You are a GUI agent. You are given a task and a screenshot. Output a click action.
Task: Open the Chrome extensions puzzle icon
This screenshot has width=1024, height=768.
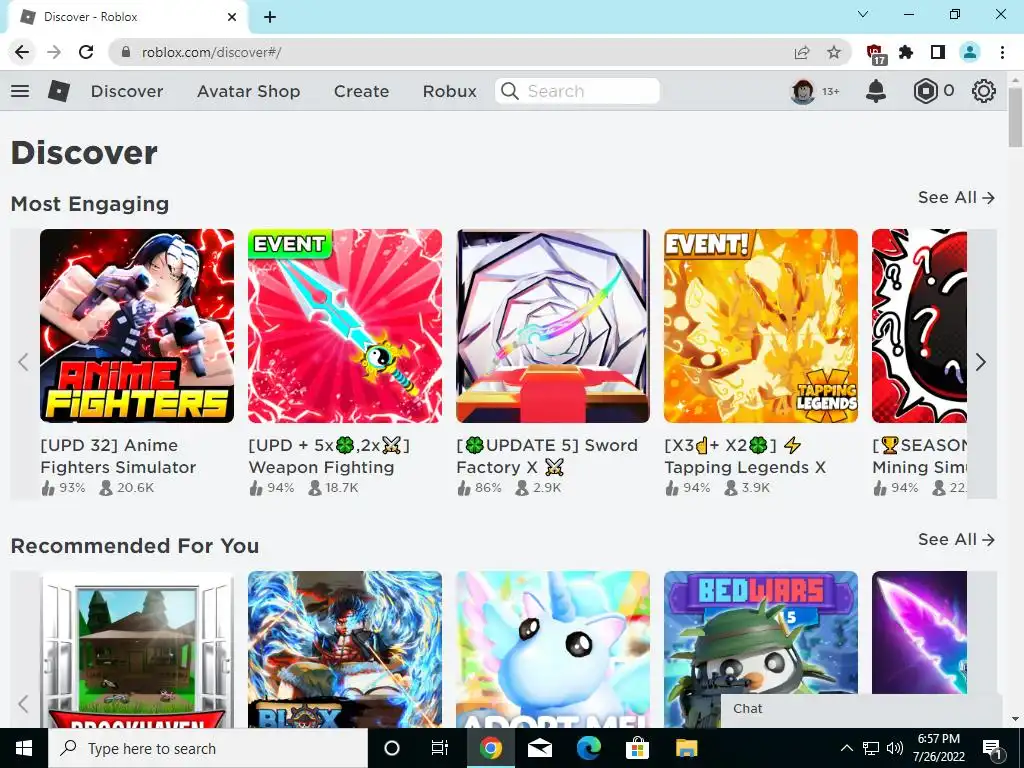906,52
